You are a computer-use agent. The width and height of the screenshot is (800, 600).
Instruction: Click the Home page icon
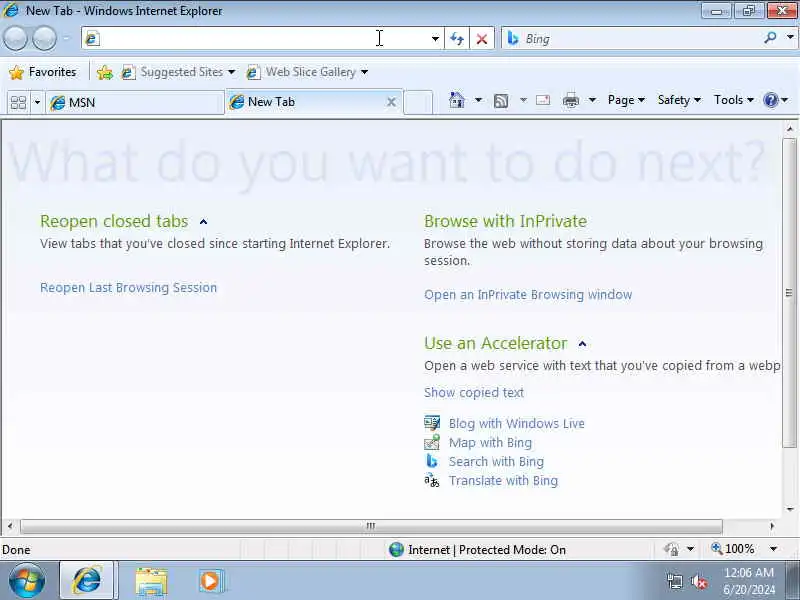click(x=457, y=100)
